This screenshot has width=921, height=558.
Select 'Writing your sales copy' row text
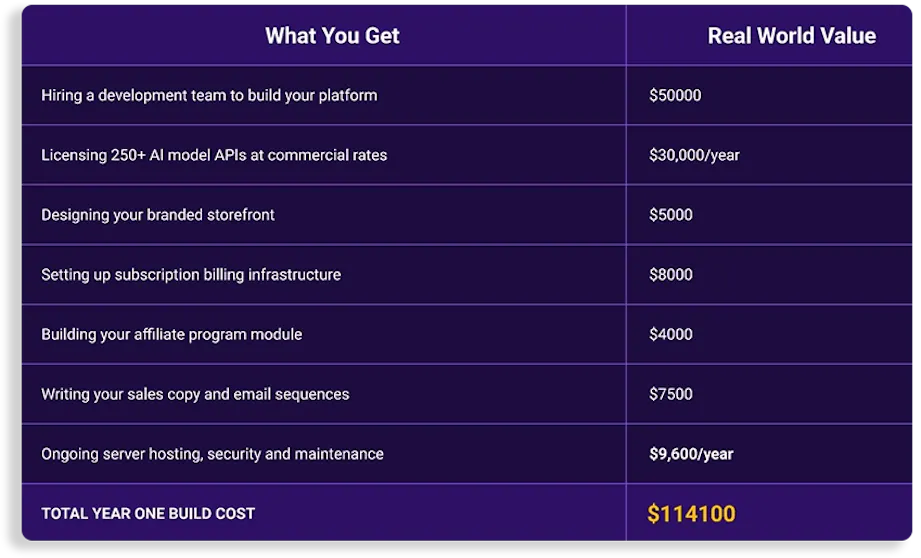195,394
